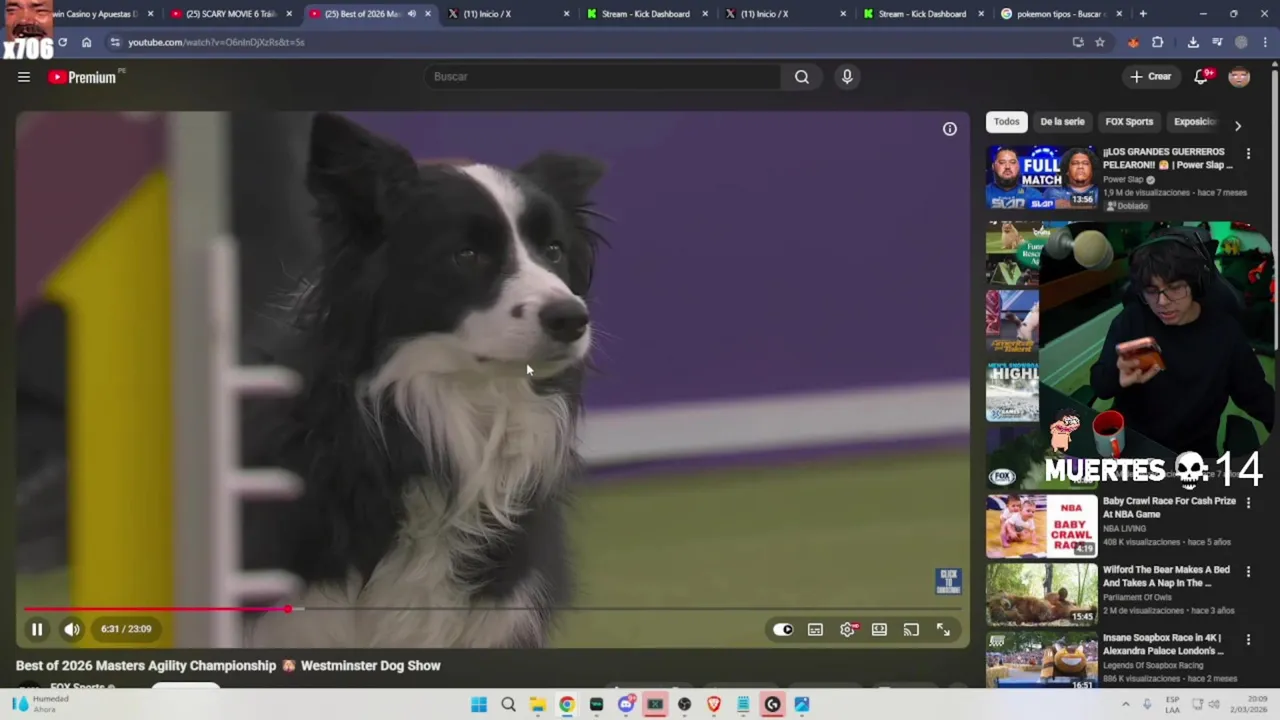Click the FOX subscribe watermark in video
Viewport: 1280px width, 720px height.
(x=948, y=581)
